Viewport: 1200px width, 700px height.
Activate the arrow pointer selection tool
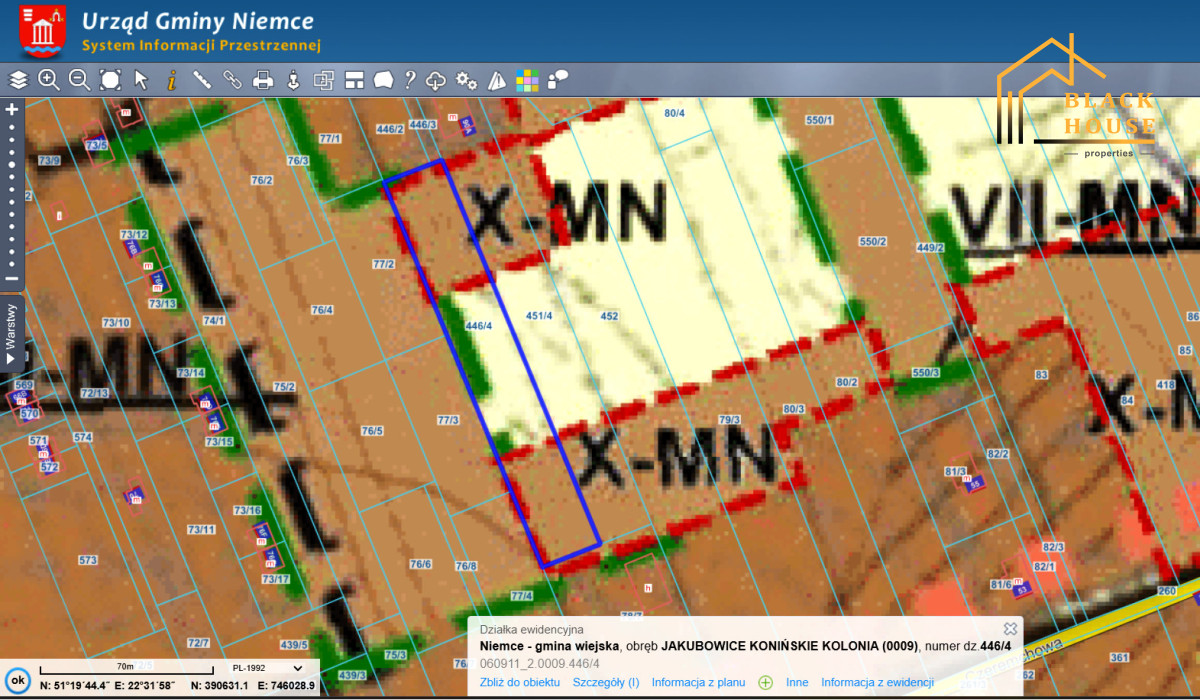tap(141, 80)
